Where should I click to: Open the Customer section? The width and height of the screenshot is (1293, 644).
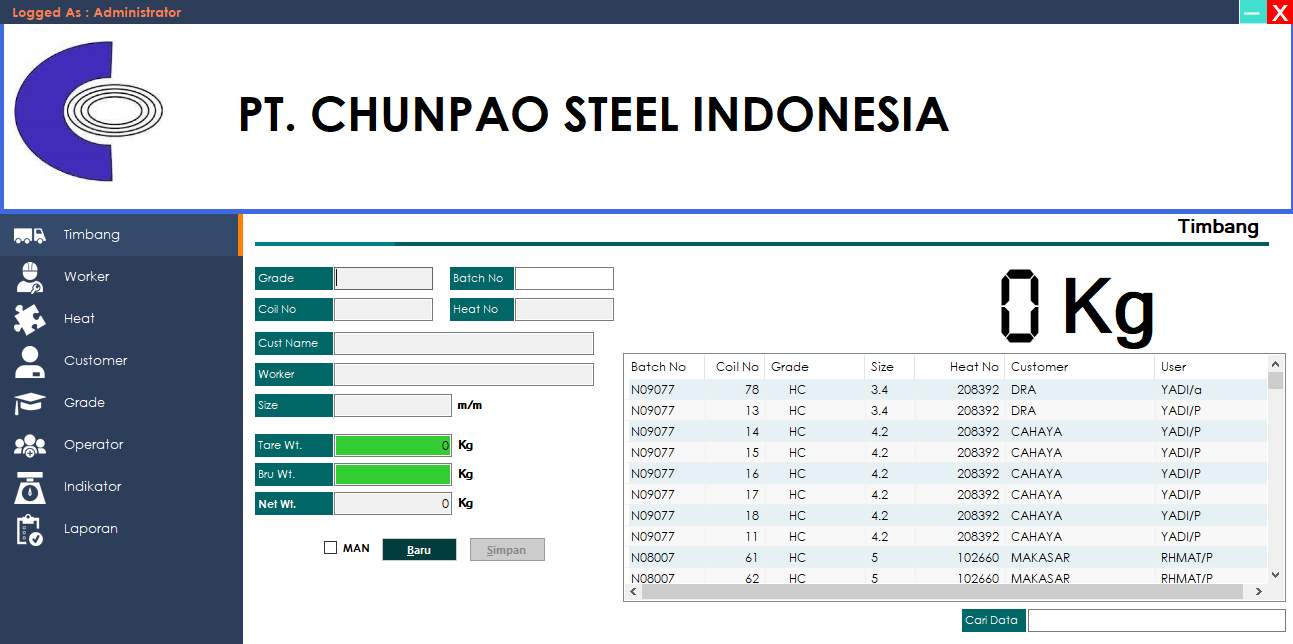click(x=96, y=361)
